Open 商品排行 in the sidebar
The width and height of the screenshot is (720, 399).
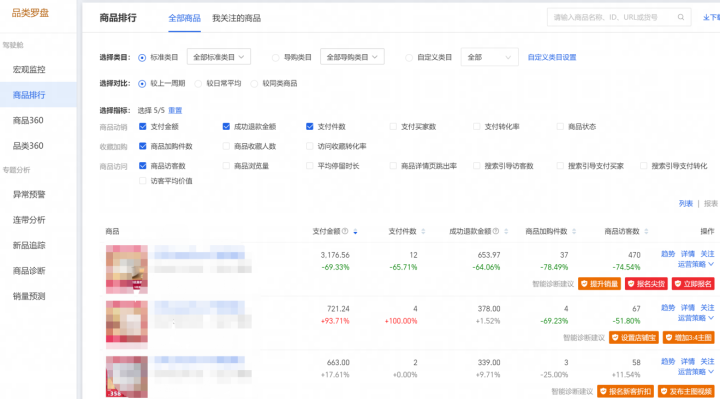(29, 95)
